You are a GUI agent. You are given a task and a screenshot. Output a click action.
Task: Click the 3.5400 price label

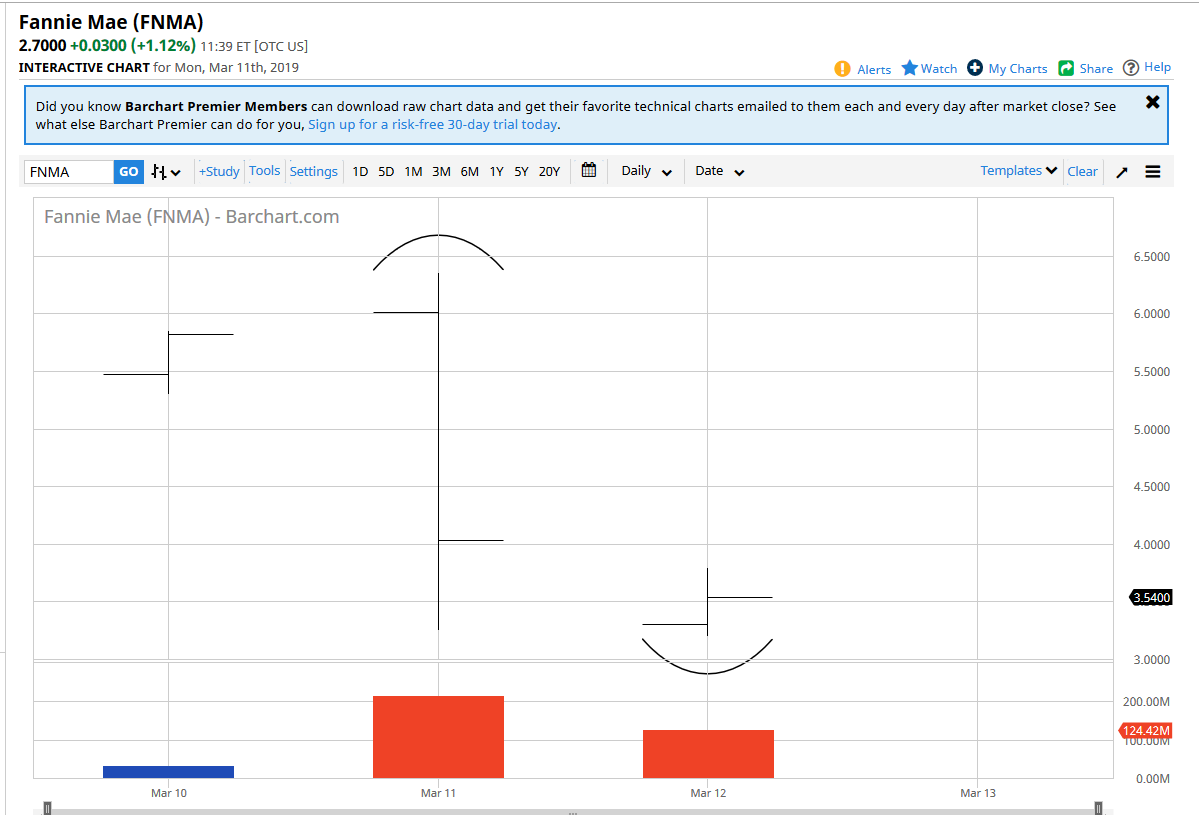click(1151, 598)
